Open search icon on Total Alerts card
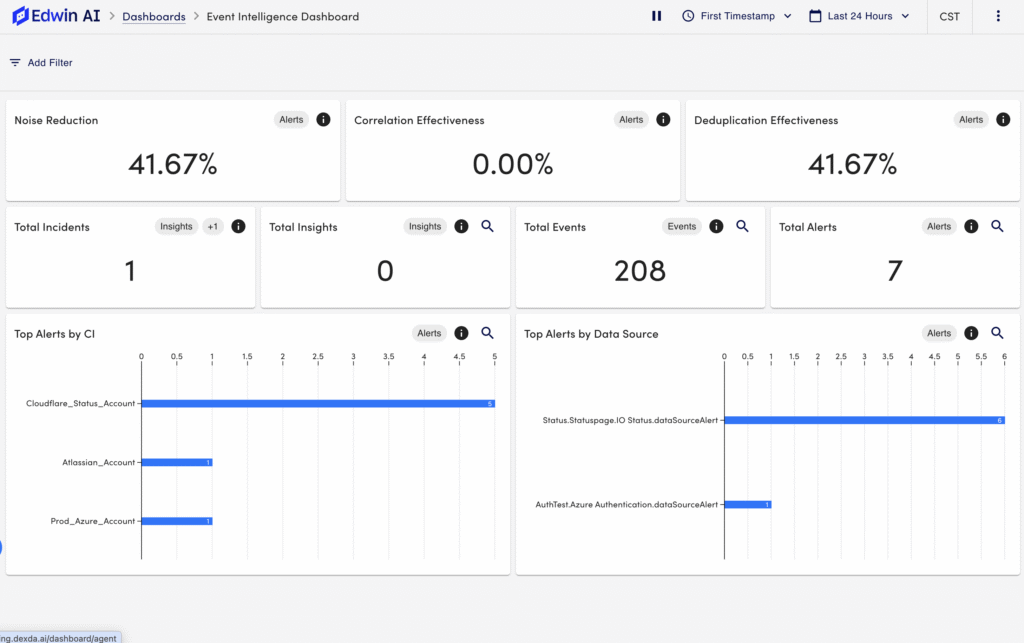Screen dimensions: 1024x643 (997, 227)
